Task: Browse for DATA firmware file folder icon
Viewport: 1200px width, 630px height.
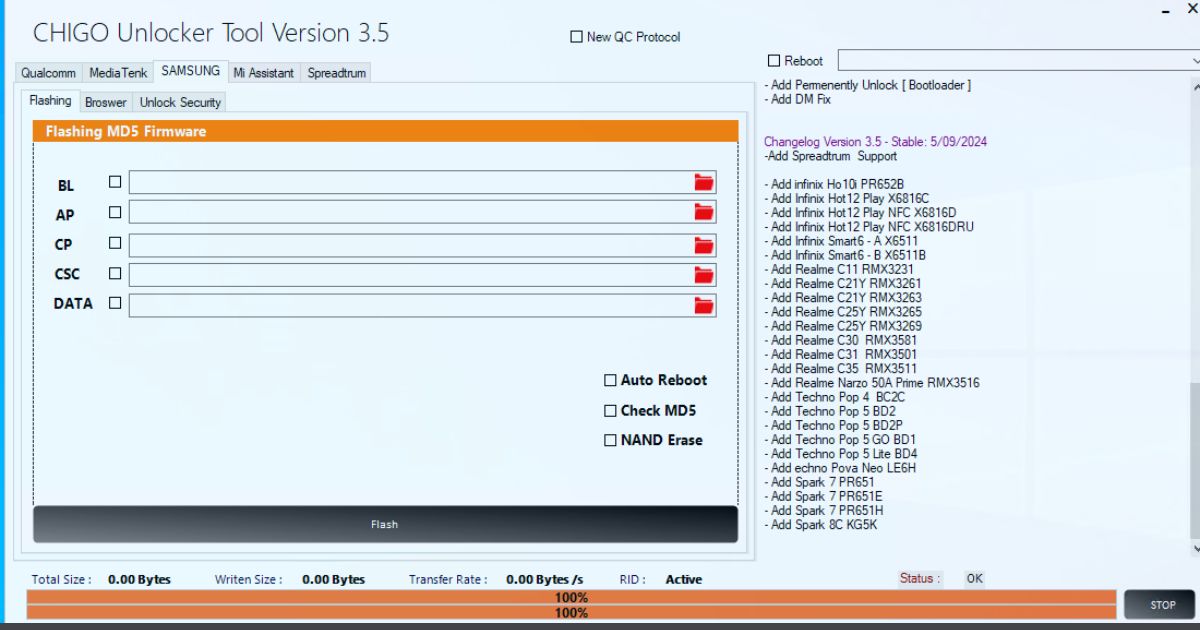Action: [x=704, y=305]
